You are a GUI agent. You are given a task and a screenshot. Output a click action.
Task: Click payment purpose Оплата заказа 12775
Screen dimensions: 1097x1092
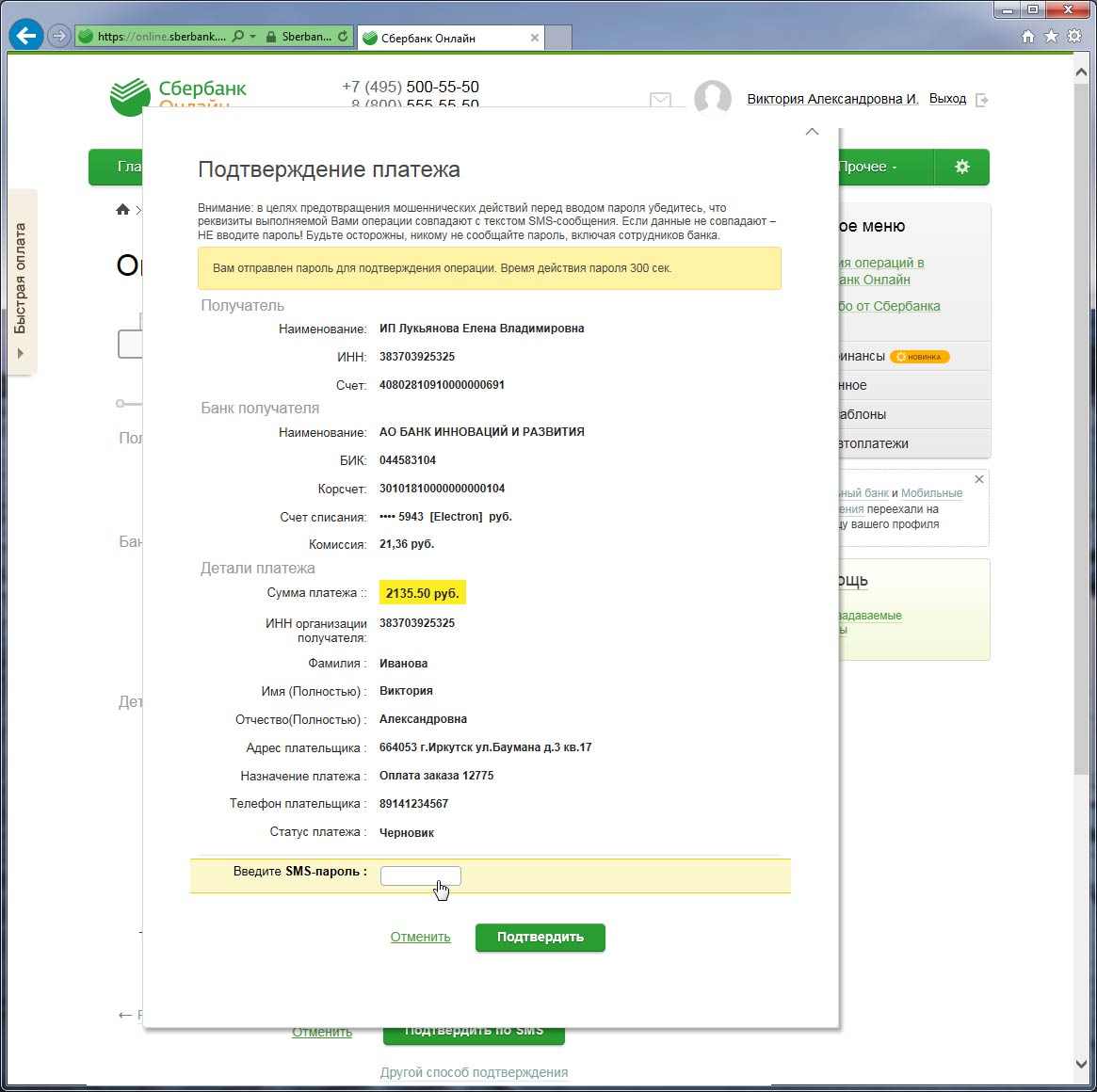437,775
